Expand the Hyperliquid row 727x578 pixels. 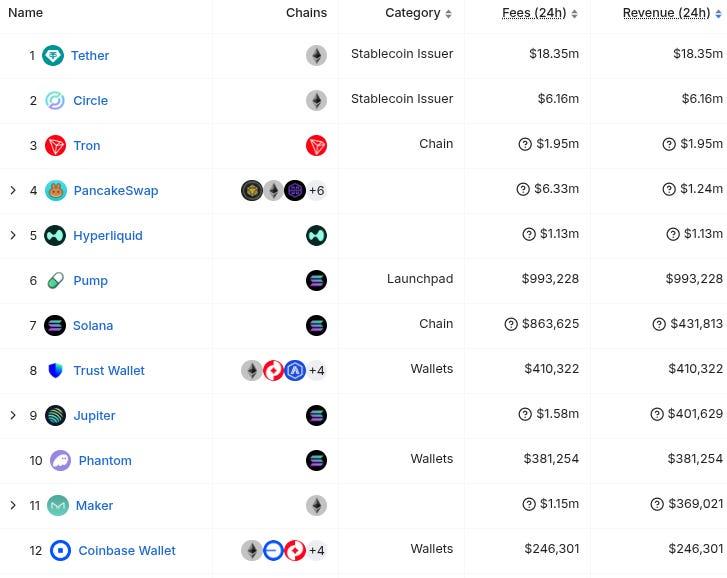tap(13, 236)
